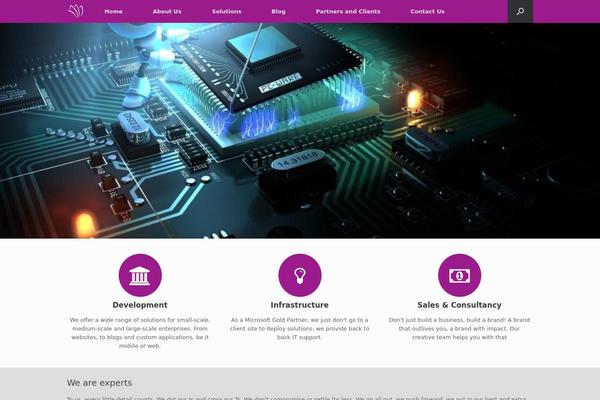
Task: Navigate to the Blog page
Action: pos(279,11)
